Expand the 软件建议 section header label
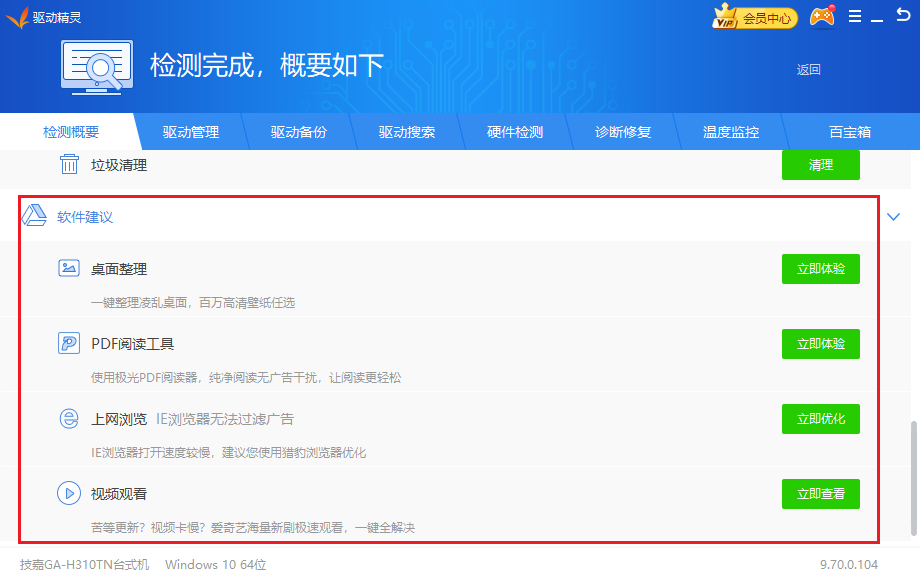 [x=85, y=217]
